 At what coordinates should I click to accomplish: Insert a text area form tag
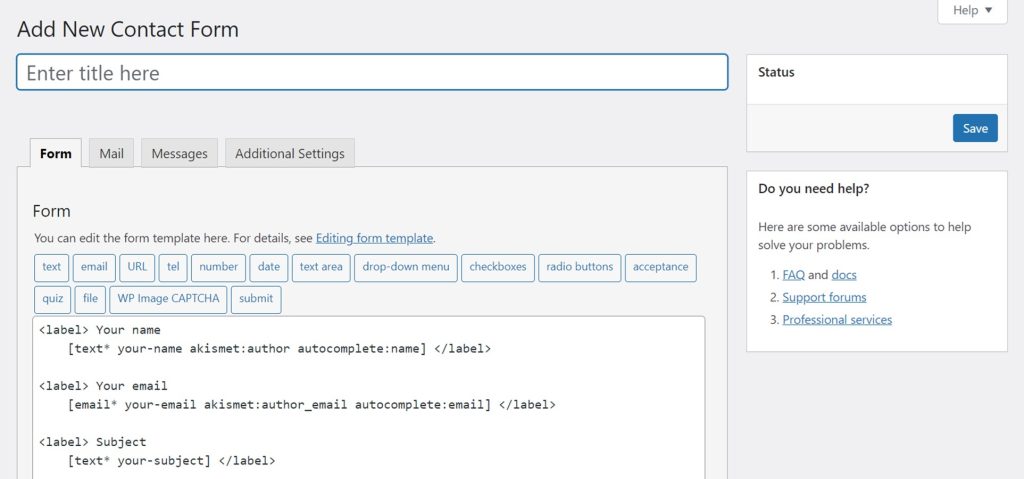(x=321, y=267)
